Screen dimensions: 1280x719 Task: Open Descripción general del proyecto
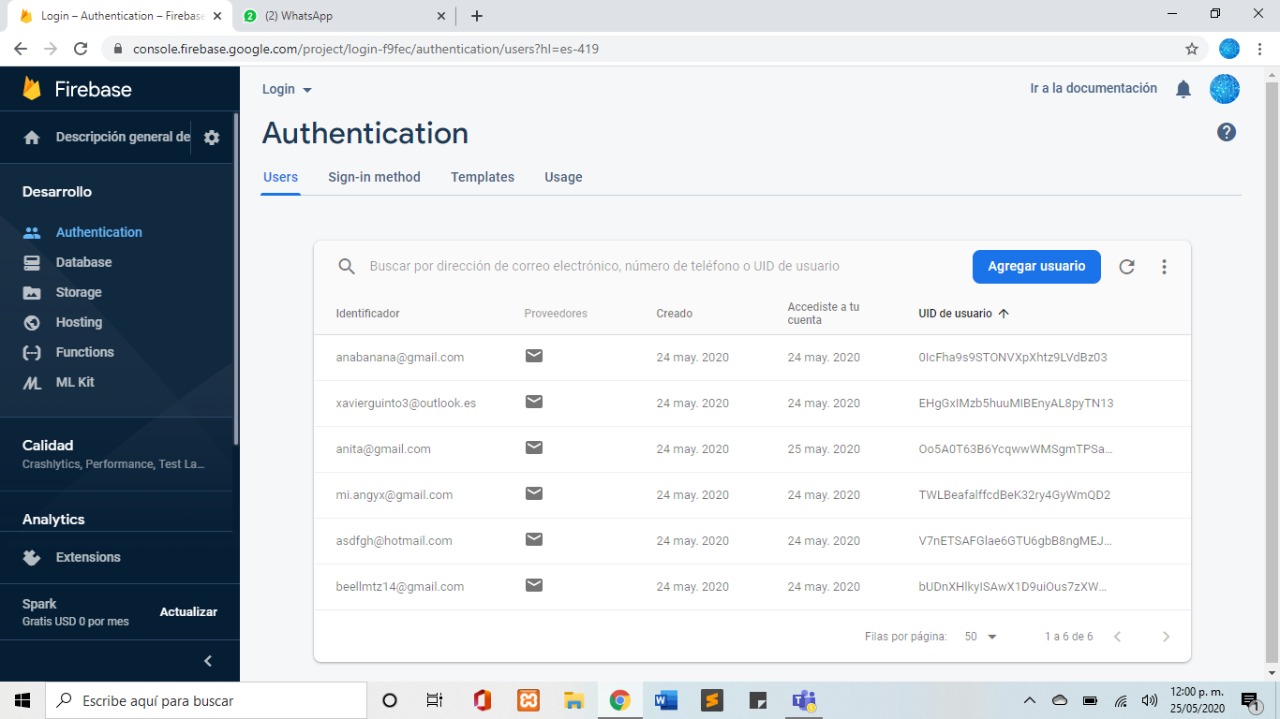tap(122, 138)
